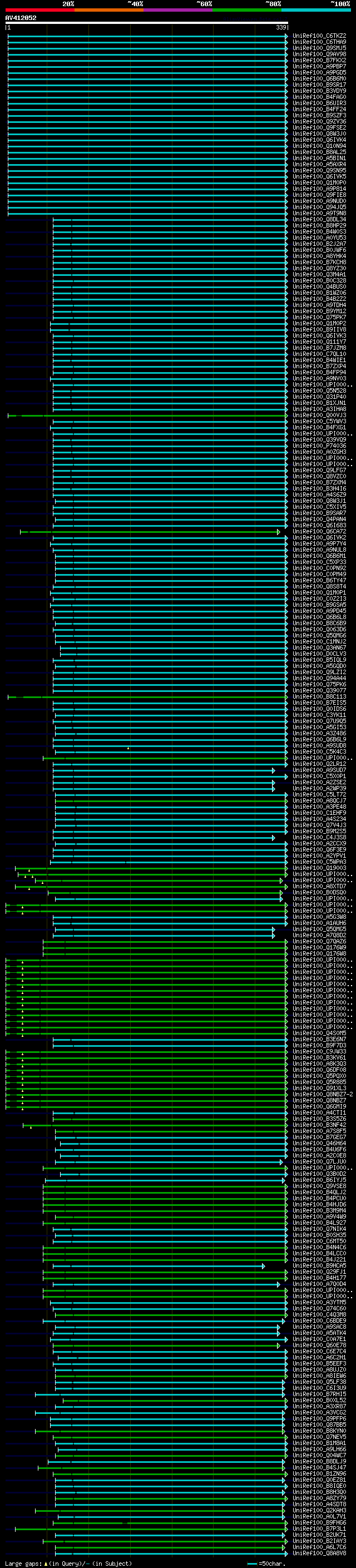Select the UniRef100_A9P814 label
The height and width of the screenshot is (1568, 356).
[319, 189]
